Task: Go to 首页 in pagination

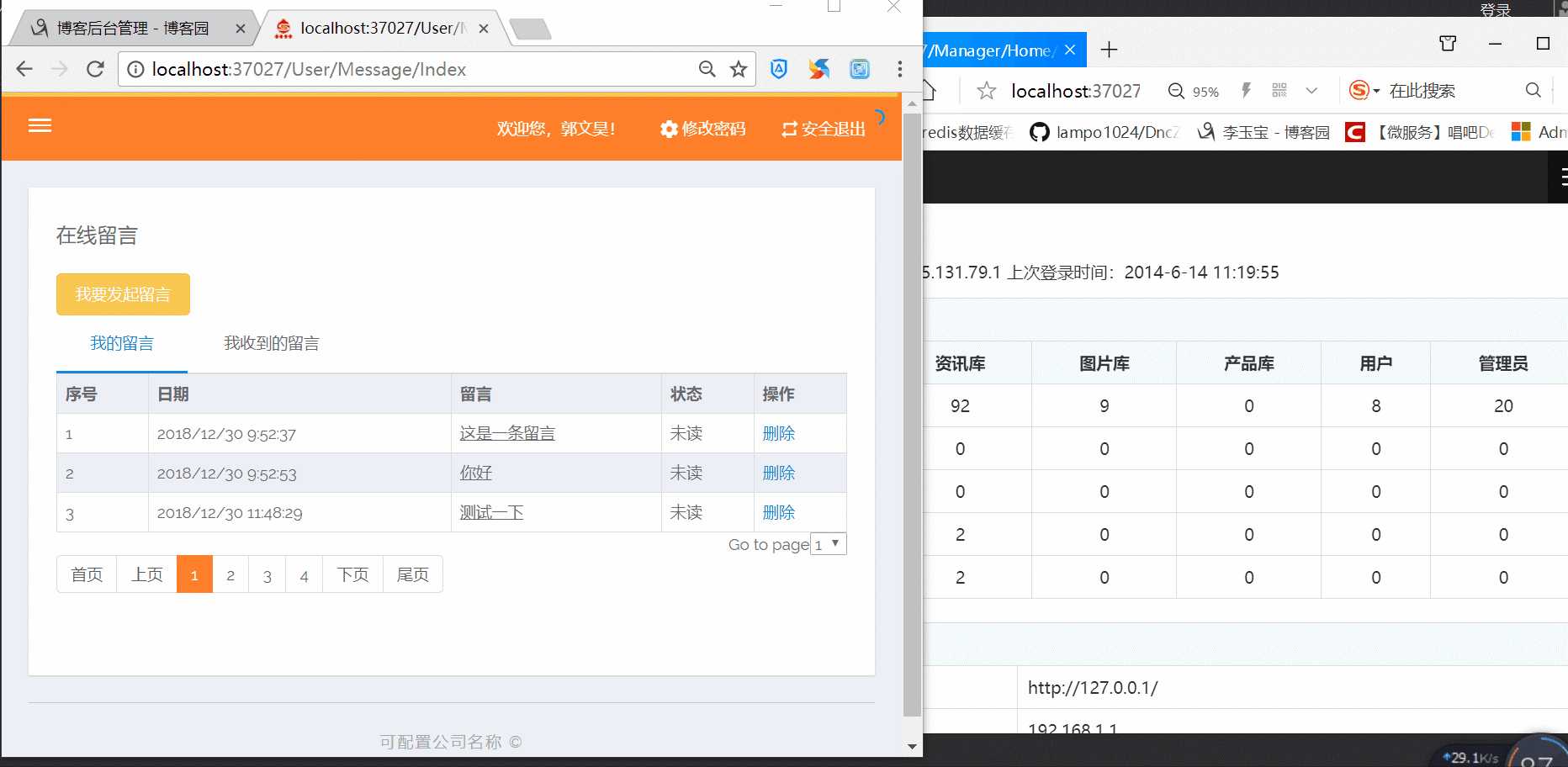Action: point(87,574)
